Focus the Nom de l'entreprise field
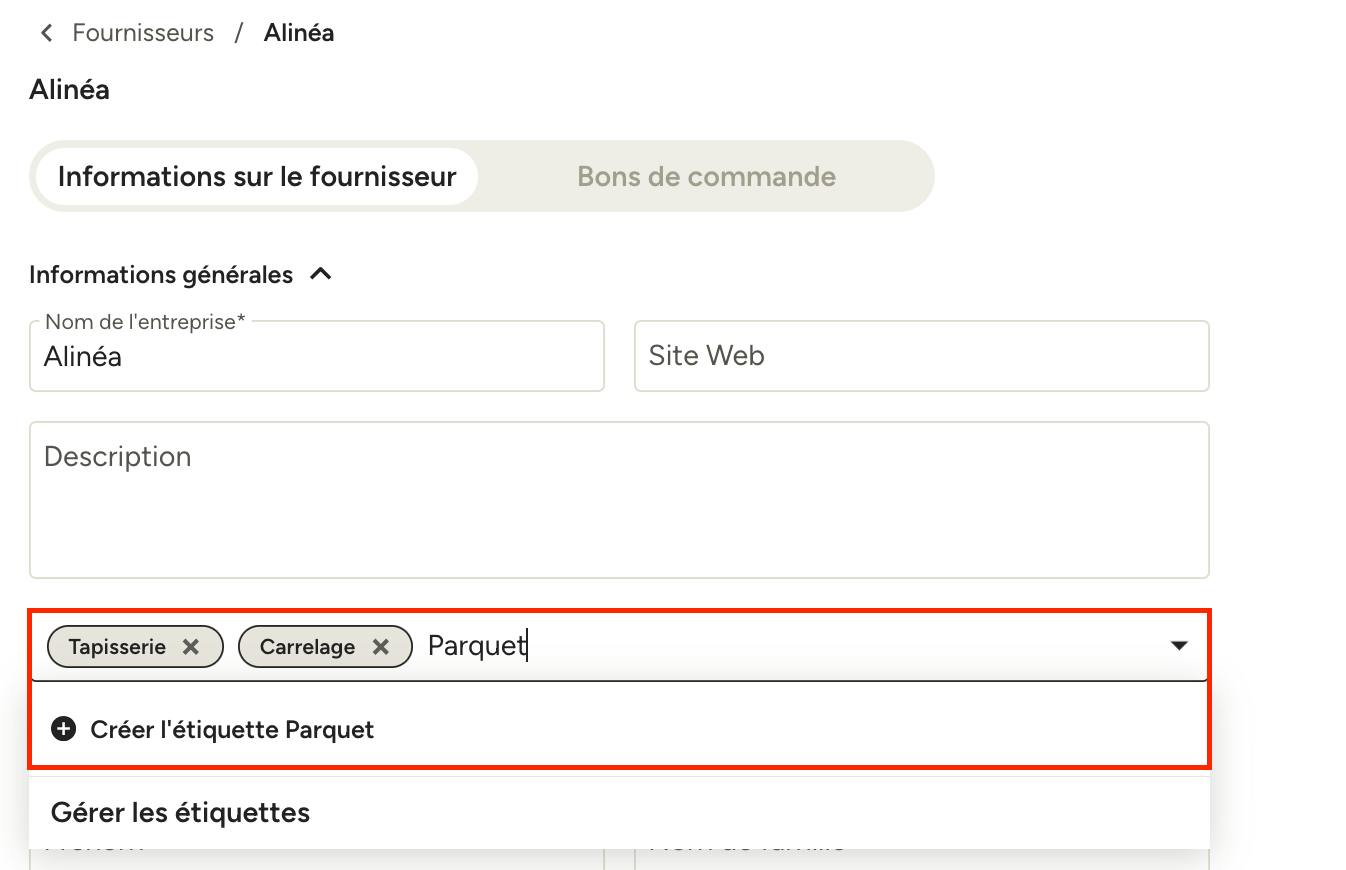1346x870 pixels. (x=317, y=356)
